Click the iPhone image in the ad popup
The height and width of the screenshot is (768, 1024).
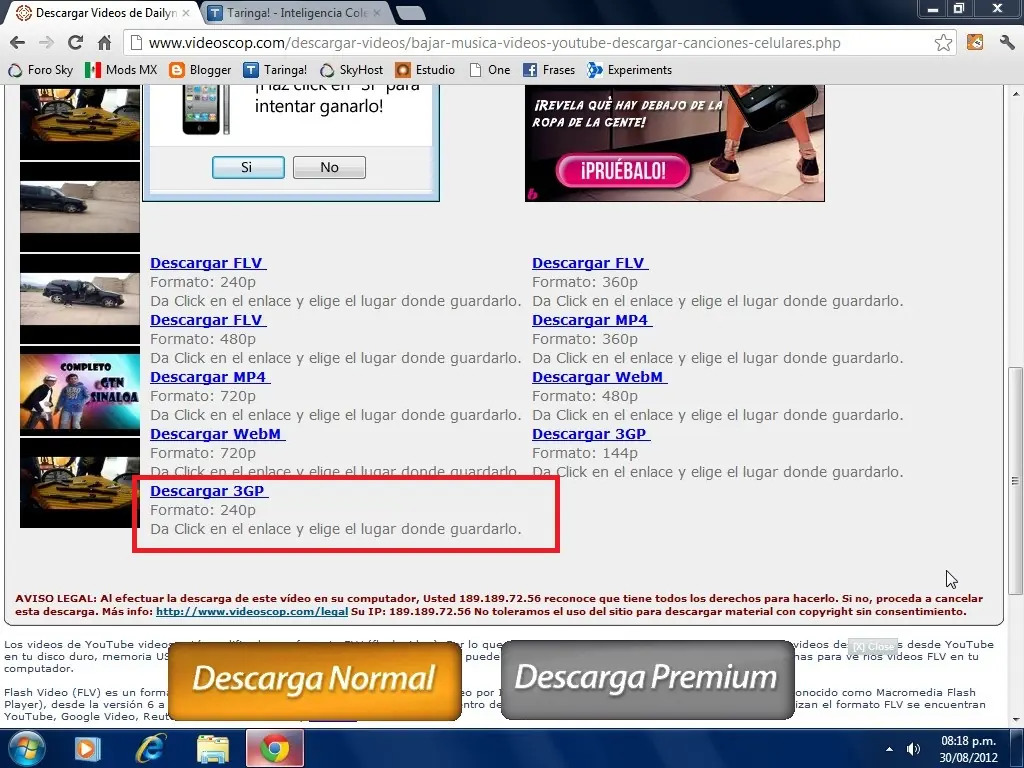205,110
